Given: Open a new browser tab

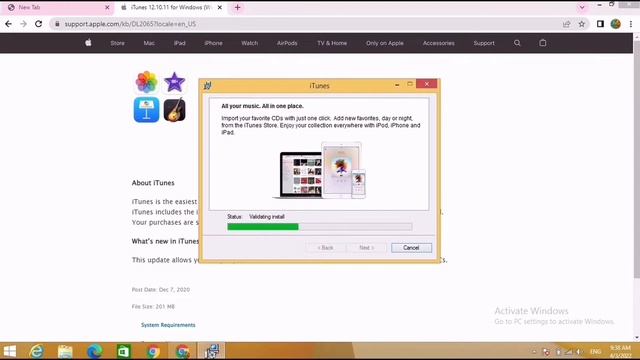Looking at the screenshot, I should point(238,7).
